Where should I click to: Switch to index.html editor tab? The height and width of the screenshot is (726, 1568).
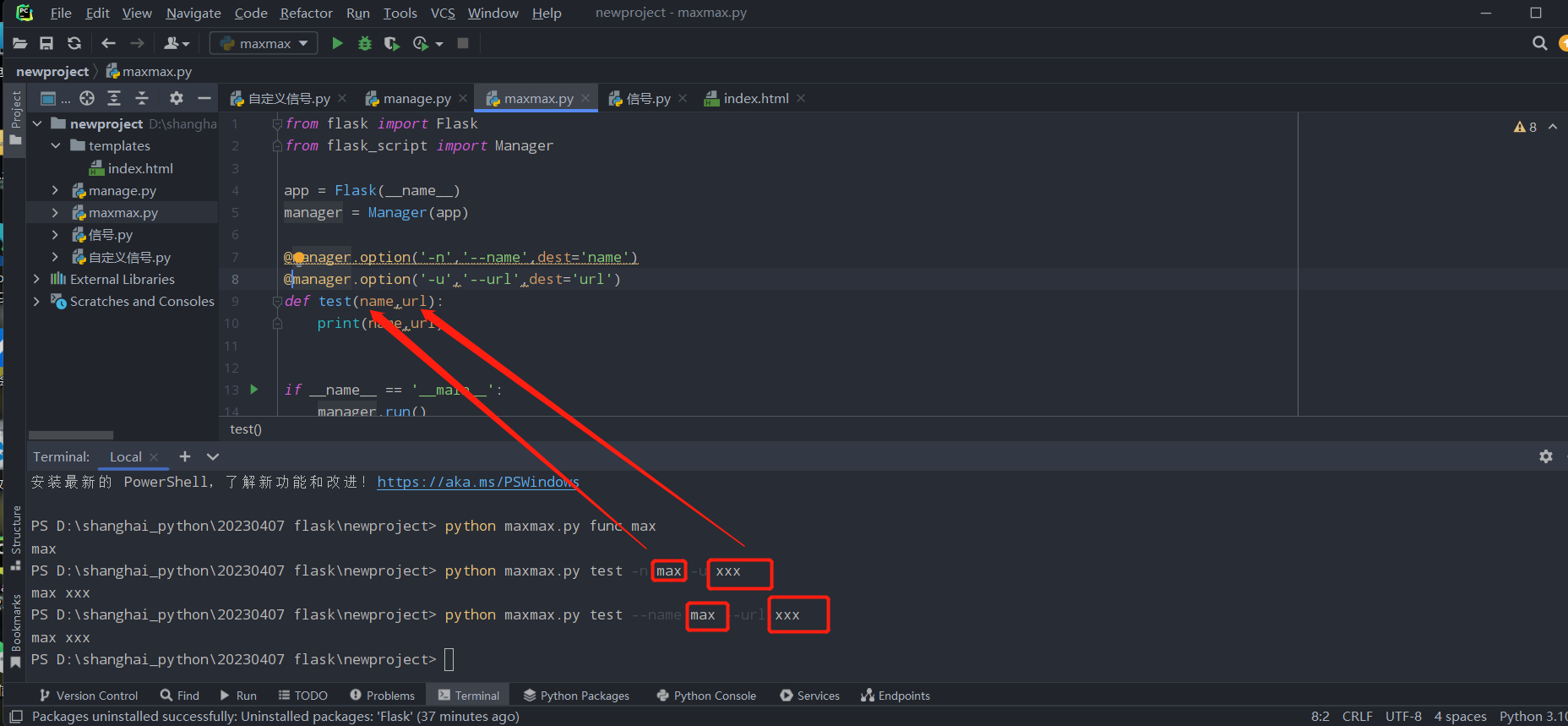point(755,99)
